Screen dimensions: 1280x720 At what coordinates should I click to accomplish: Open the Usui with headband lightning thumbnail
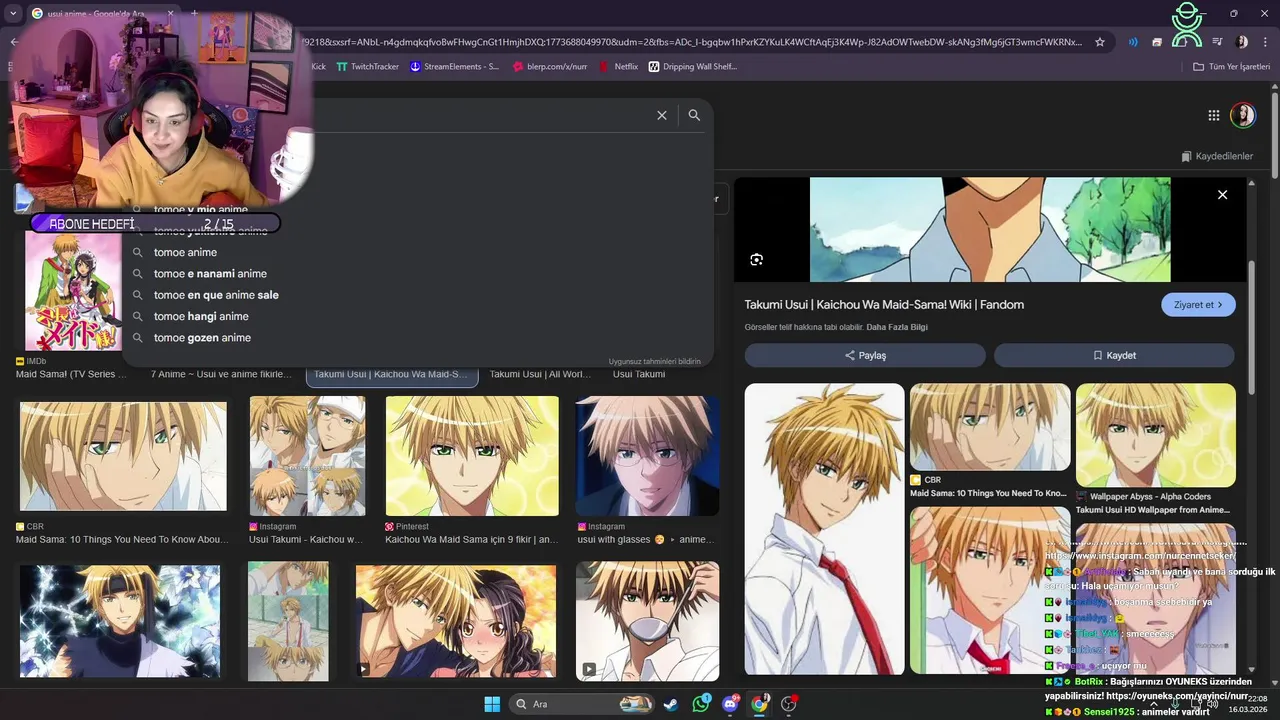click(120, 622)
